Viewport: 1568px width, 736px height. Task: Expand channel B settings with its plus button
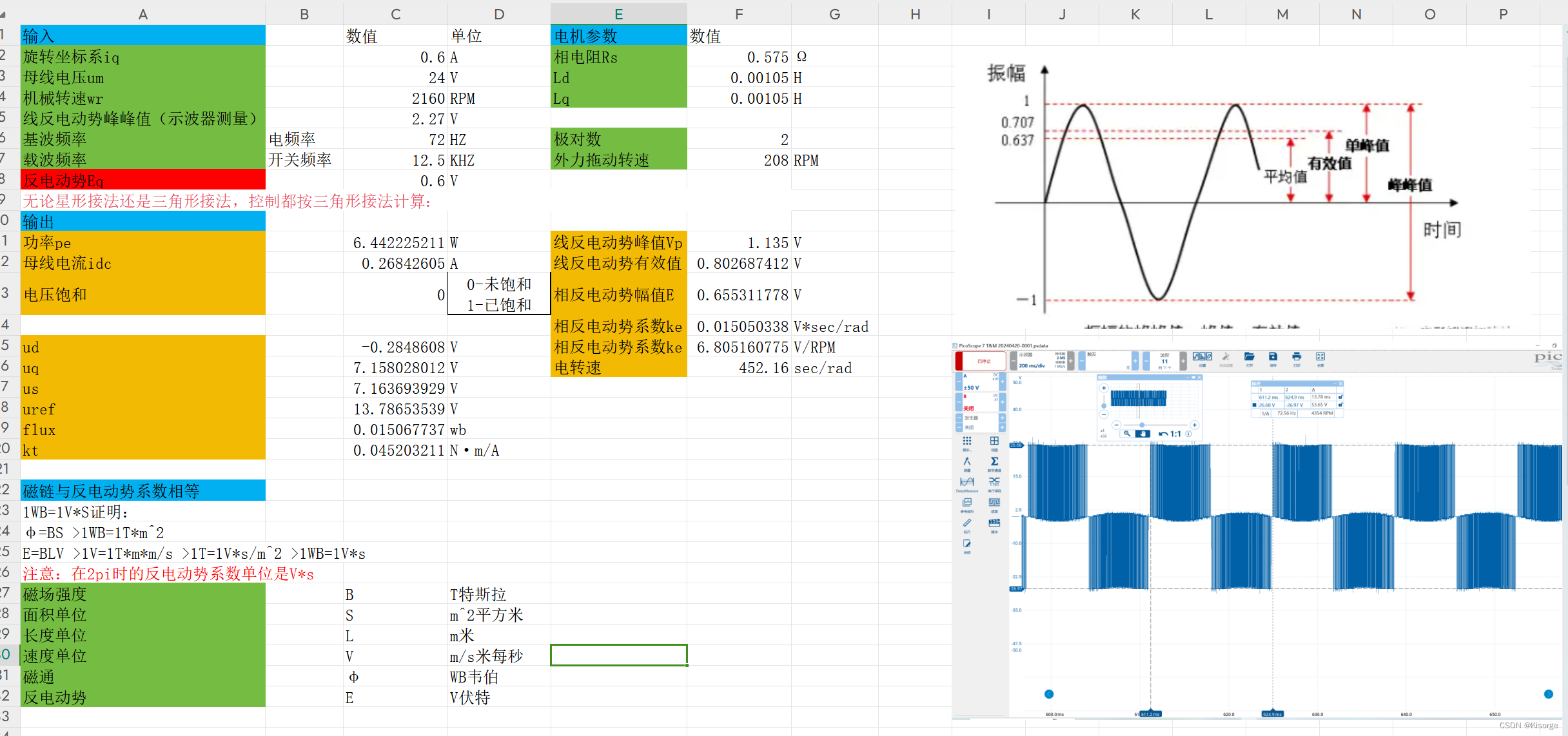tap(1003, 402)
